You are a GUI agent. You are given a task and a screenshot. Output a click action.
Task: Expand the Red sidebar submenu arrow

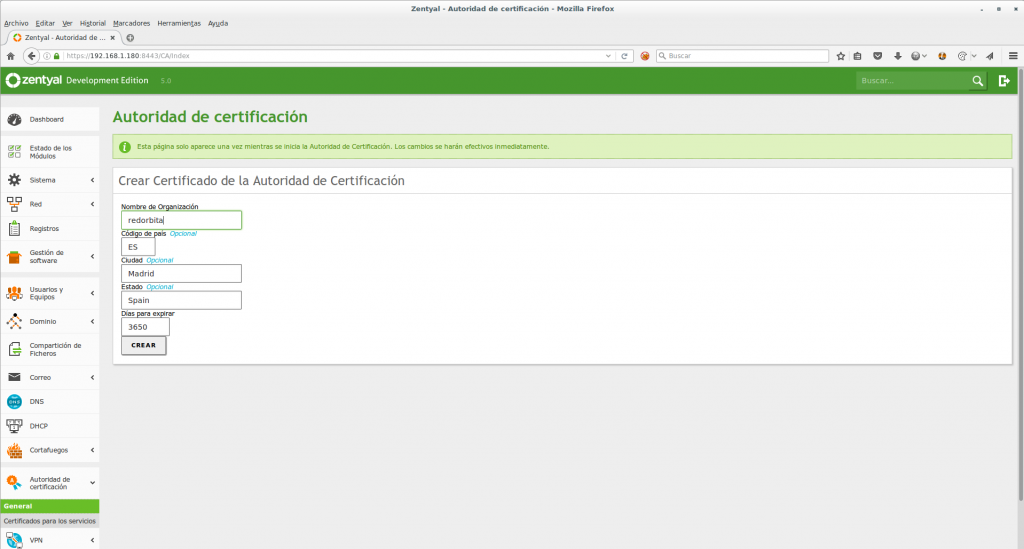tap(92, 204)
